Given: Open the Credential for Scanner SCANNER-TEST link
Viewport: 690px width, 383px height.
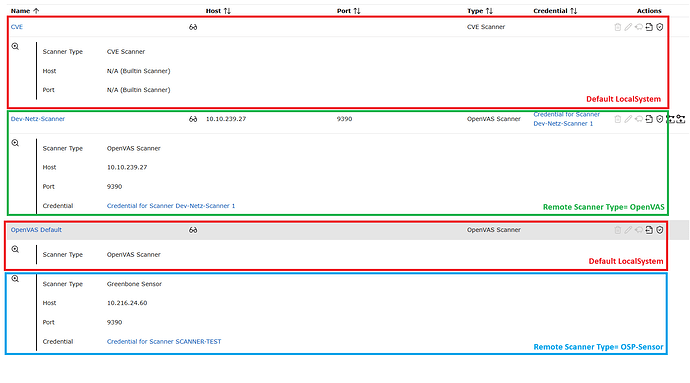Looking at the screenshot, I should tap(164, 342).
